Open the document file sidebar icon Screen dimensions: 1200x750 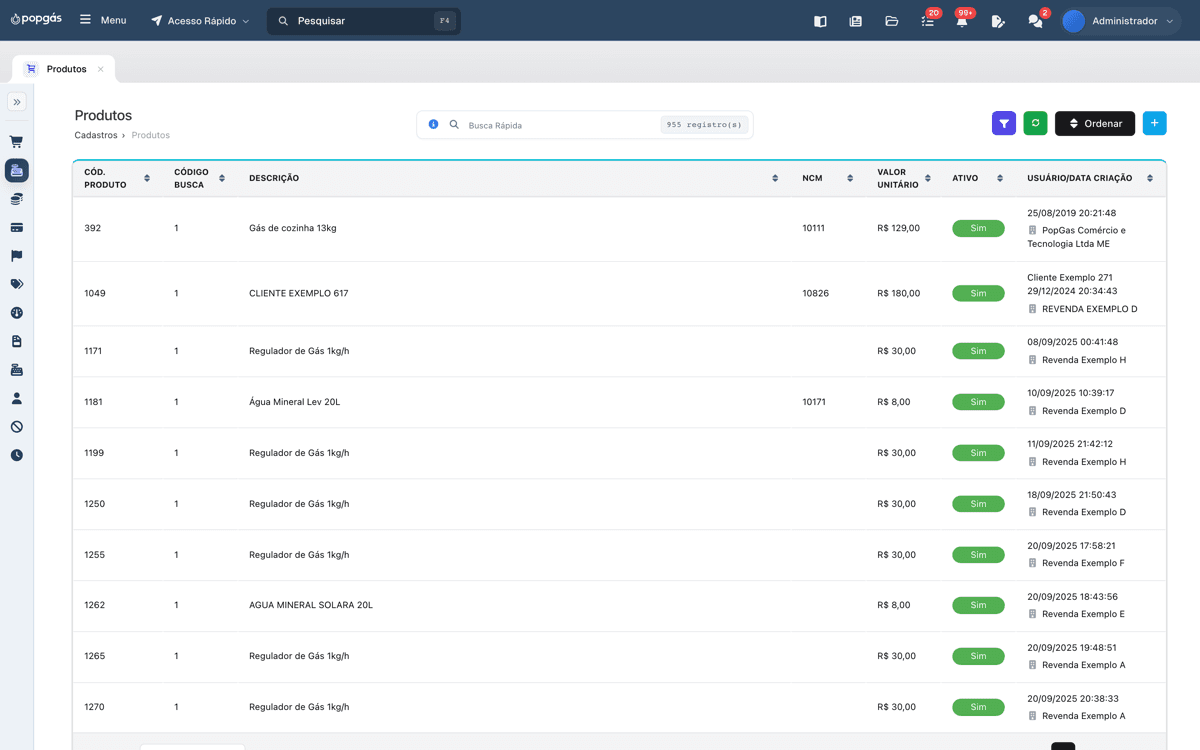click(x=16, y=341)
